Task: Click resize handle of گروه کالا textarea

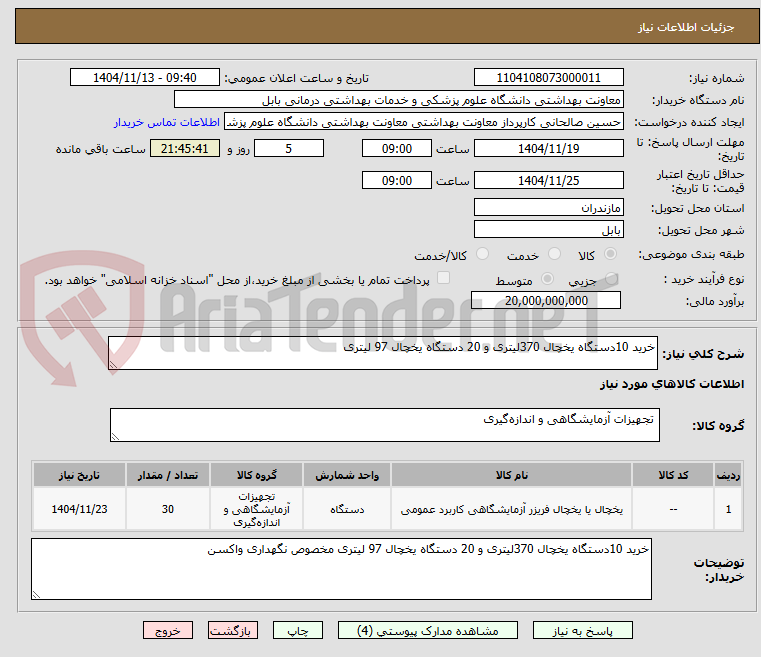Action: (x=115, y=436)
